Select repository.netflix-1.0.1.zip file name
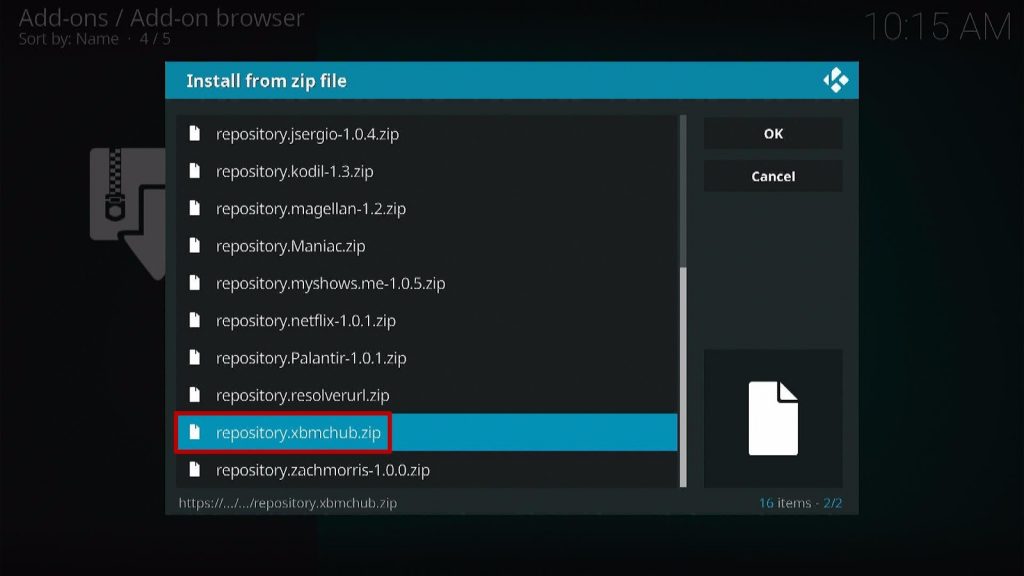1024x576 pixels. [x=306, y=321]
